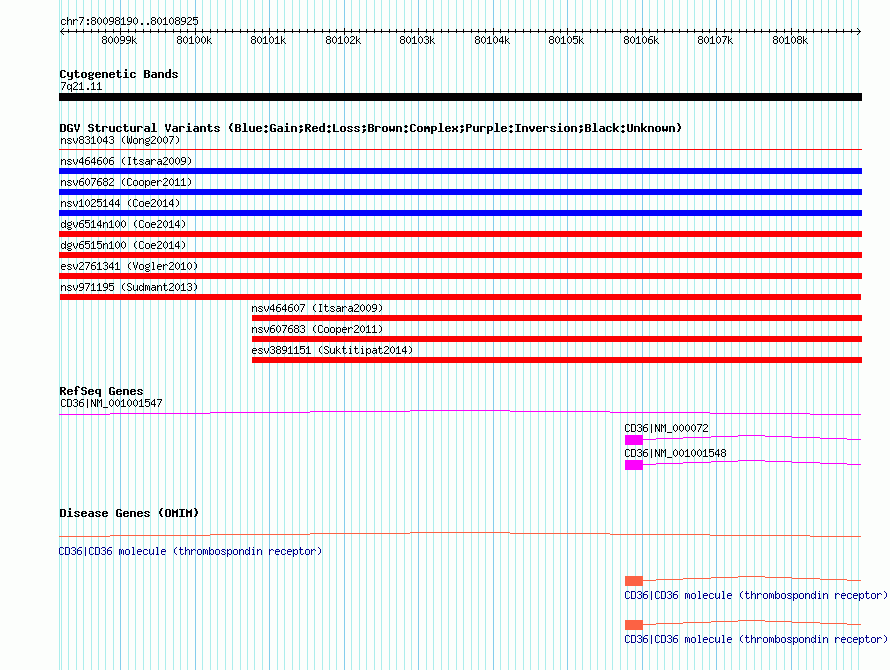Click the 80104k ruler tick label
Viewport: 890px width, 670px height.
492,40
